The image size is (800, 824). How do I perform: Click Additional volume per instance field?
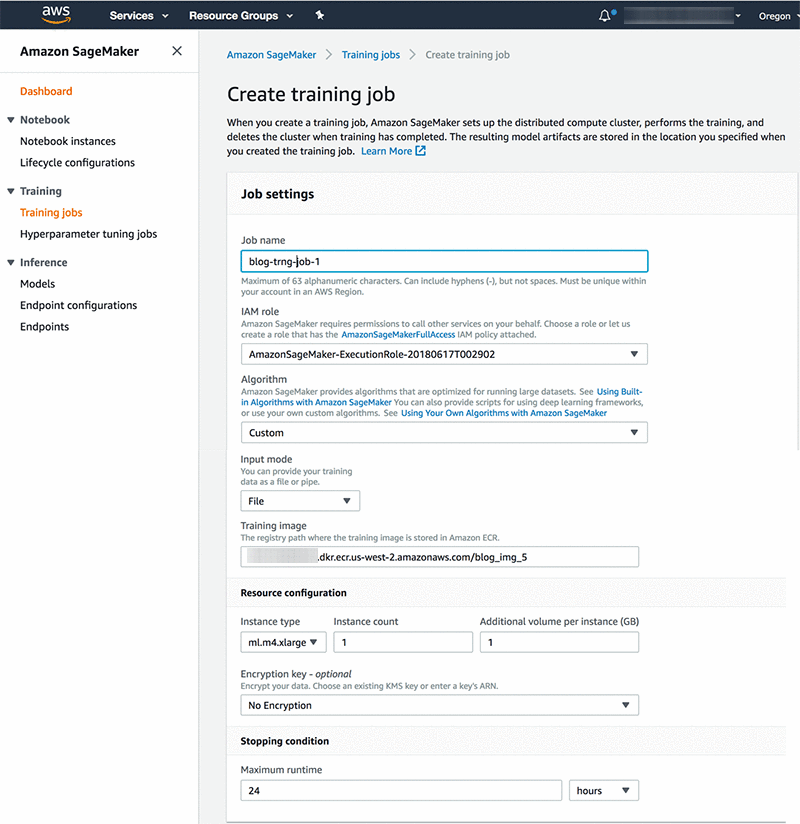[559, 643]
